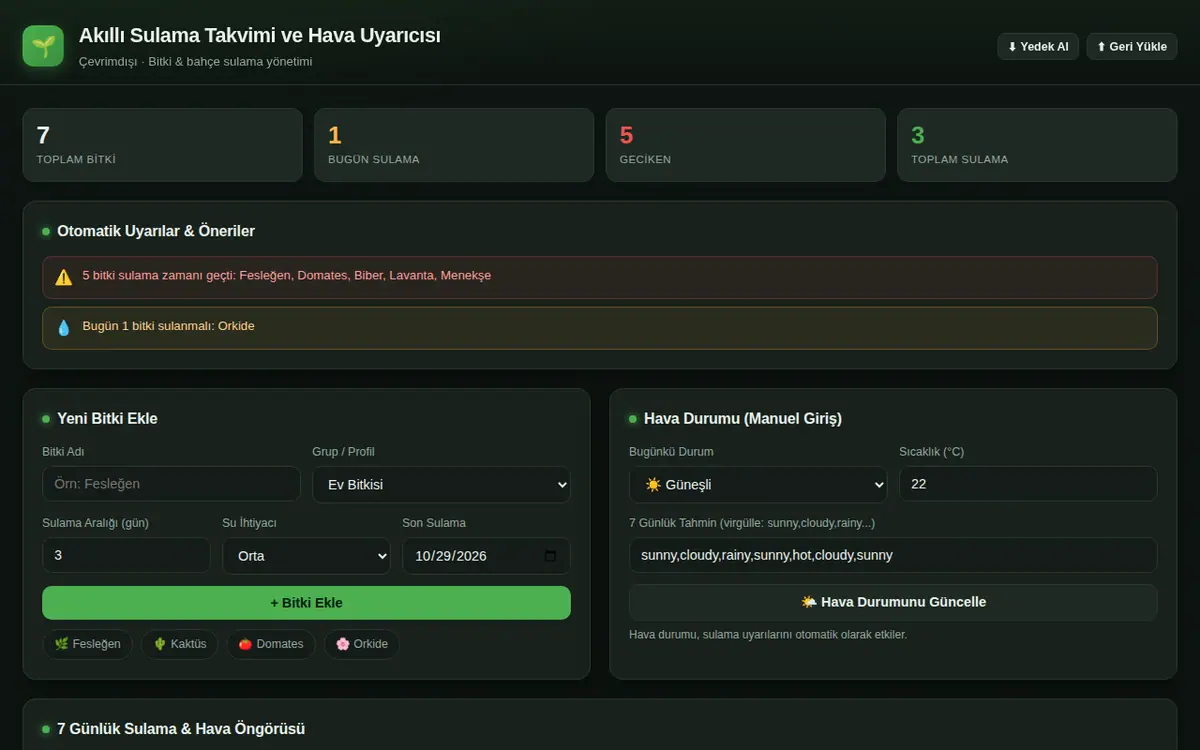Click the water droplet alert icon
Screen dimensions: 1200x750
[64, 327]
